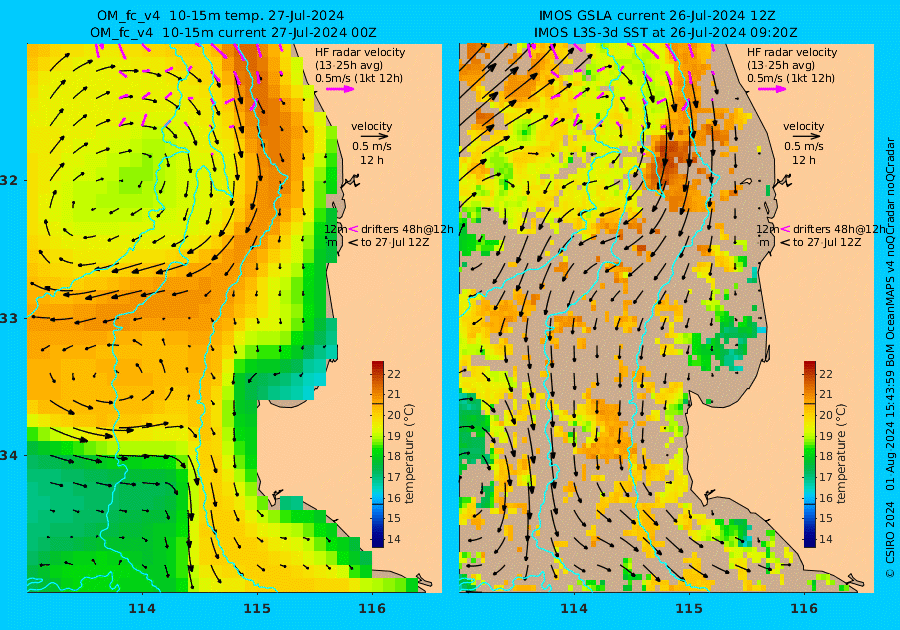Click the 20 tick on left colorbar
Screen dimensions: 900x630
pos(394,415)
